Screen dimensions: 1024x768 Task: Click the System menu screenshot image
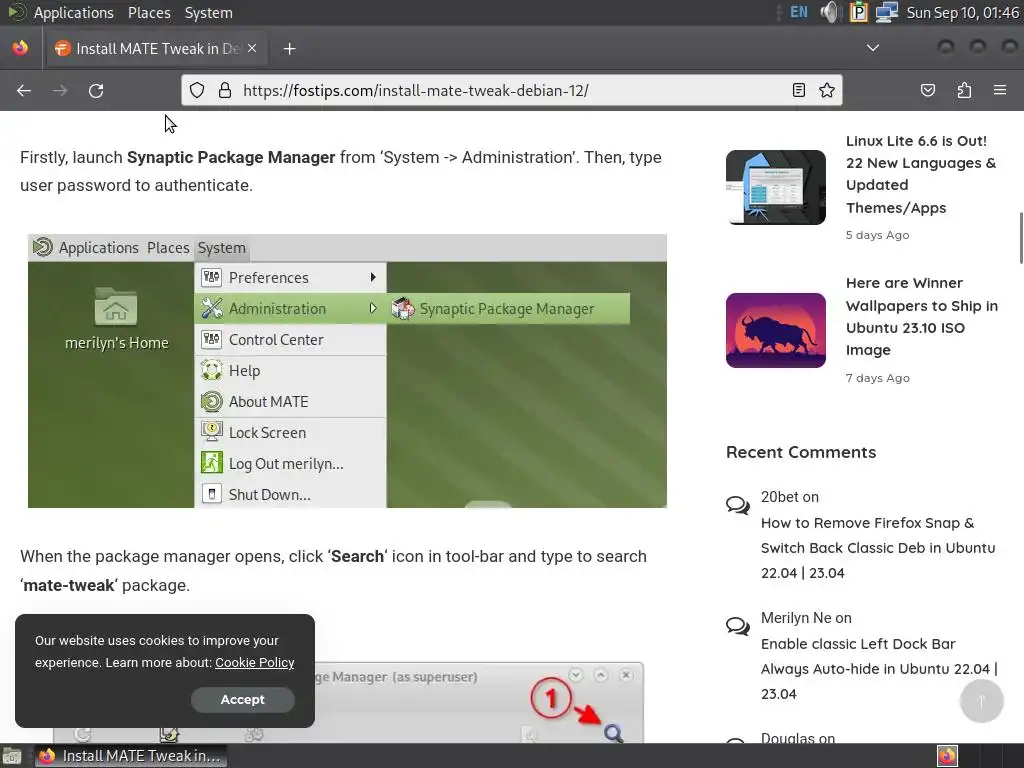click(347, 371)
